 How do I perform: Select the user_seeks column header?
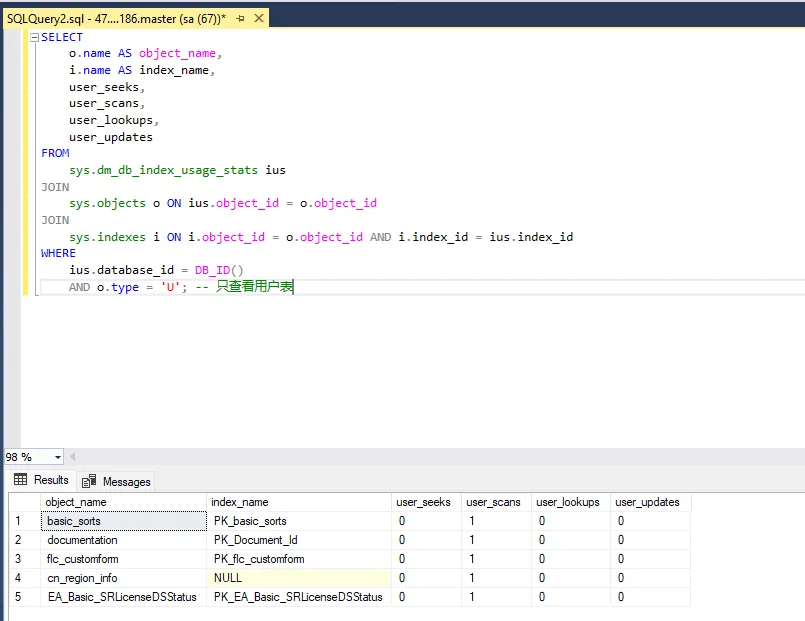[423, 502]
